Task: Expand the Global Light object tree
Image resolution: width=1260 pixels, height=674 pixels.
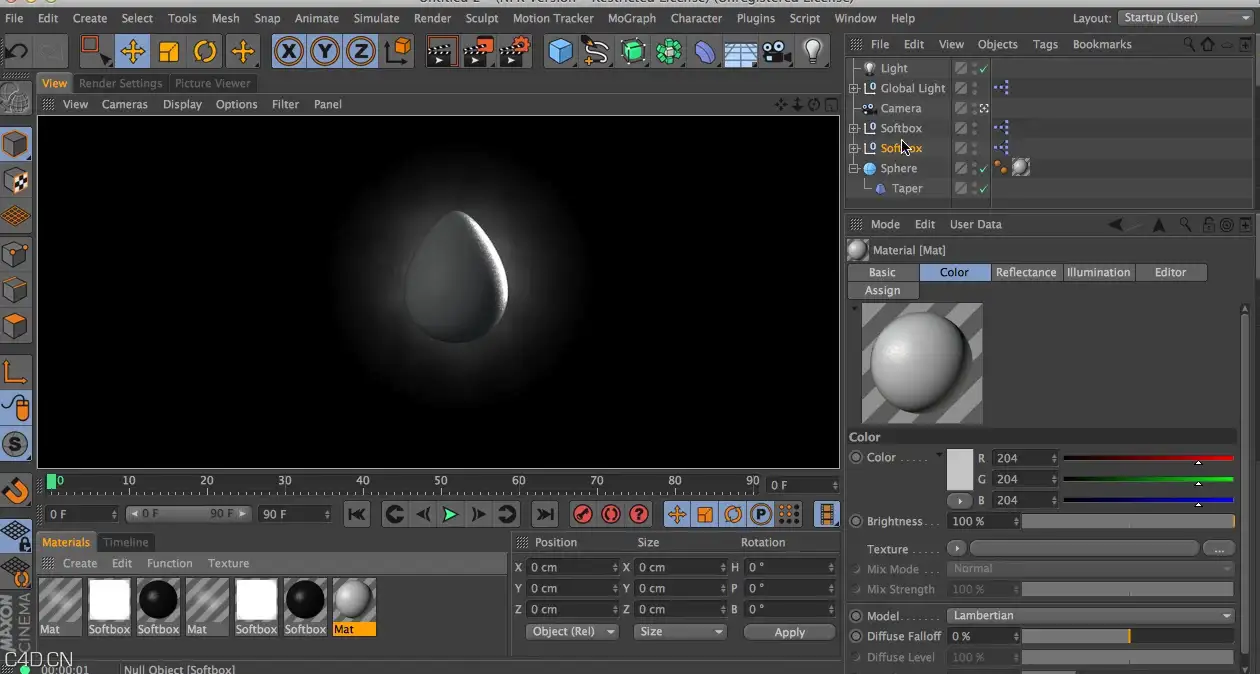Action: click(x=854, y=88)
